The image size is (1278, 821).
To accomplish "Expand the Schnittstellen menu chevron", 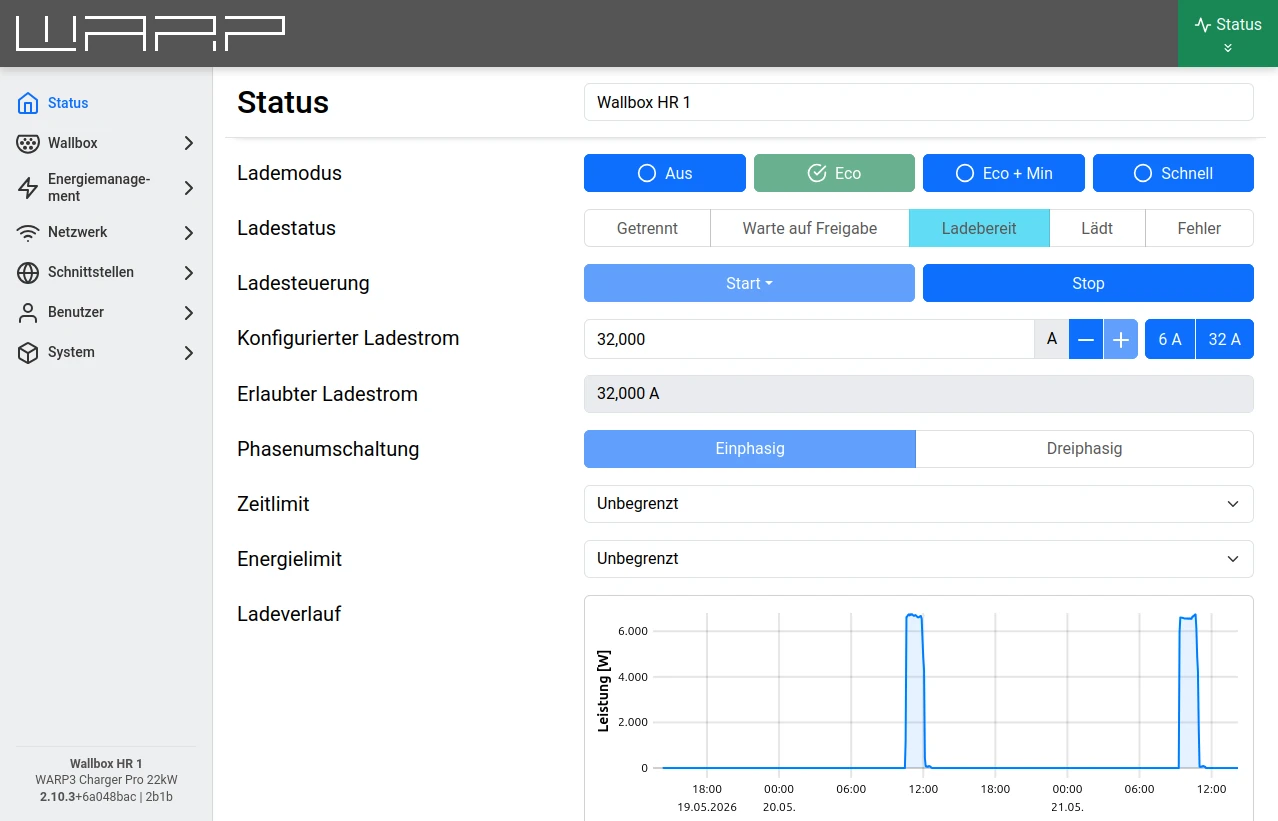I will click(189, 272).
